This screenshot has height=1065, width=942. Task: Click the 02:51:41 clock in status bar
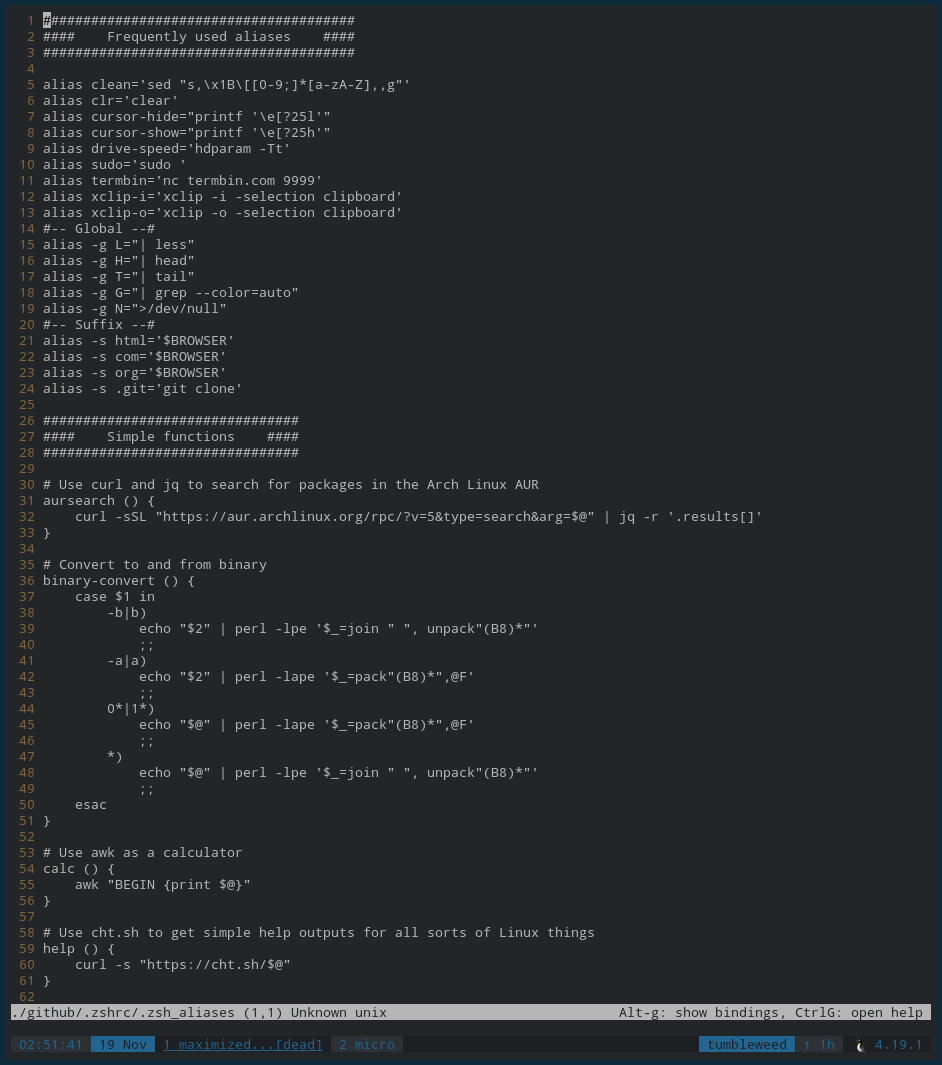coord(51,1045)
